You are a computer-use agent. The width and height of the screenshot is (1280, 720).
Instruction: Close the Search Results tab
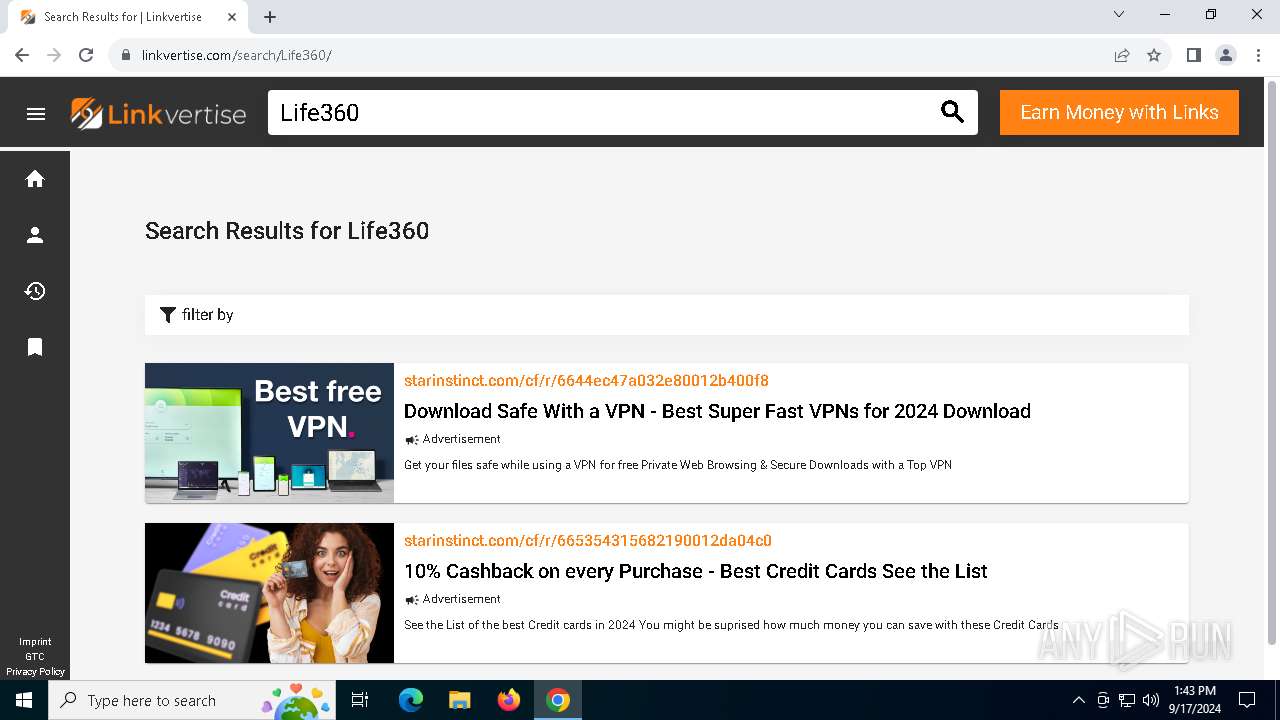coord(232,17)
